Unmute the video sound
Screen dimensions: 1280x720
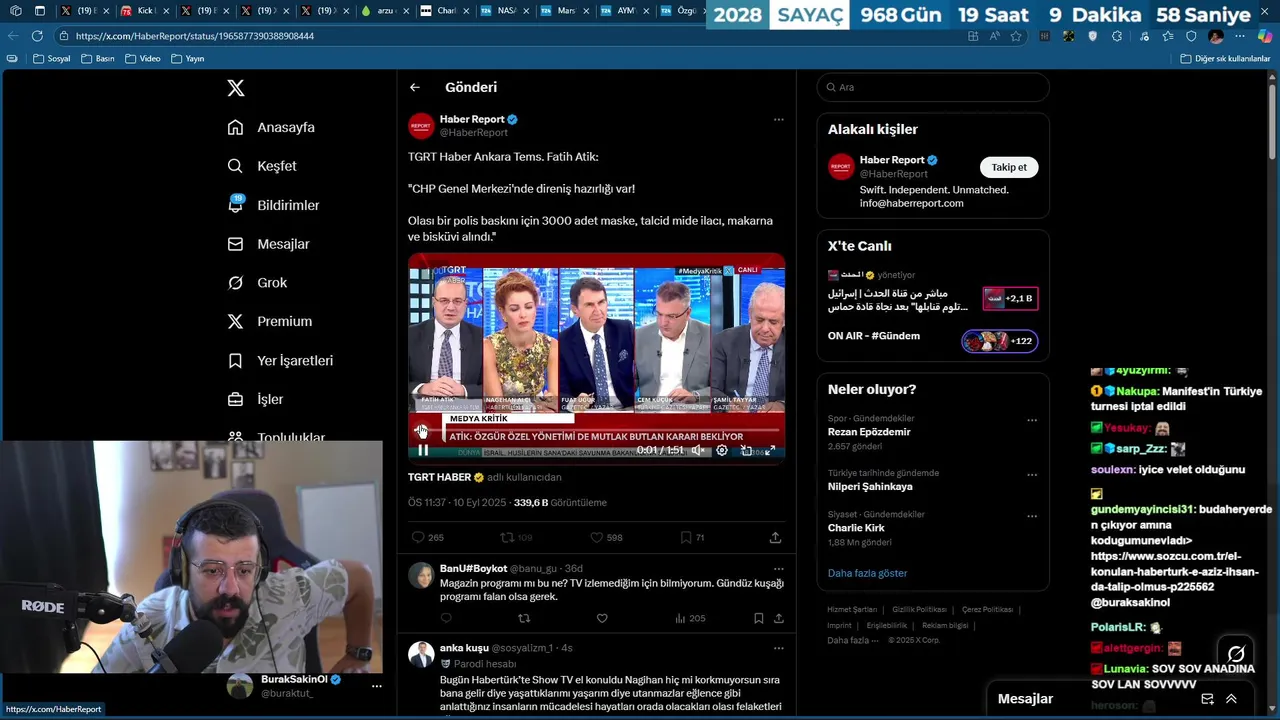coord(698,451)
